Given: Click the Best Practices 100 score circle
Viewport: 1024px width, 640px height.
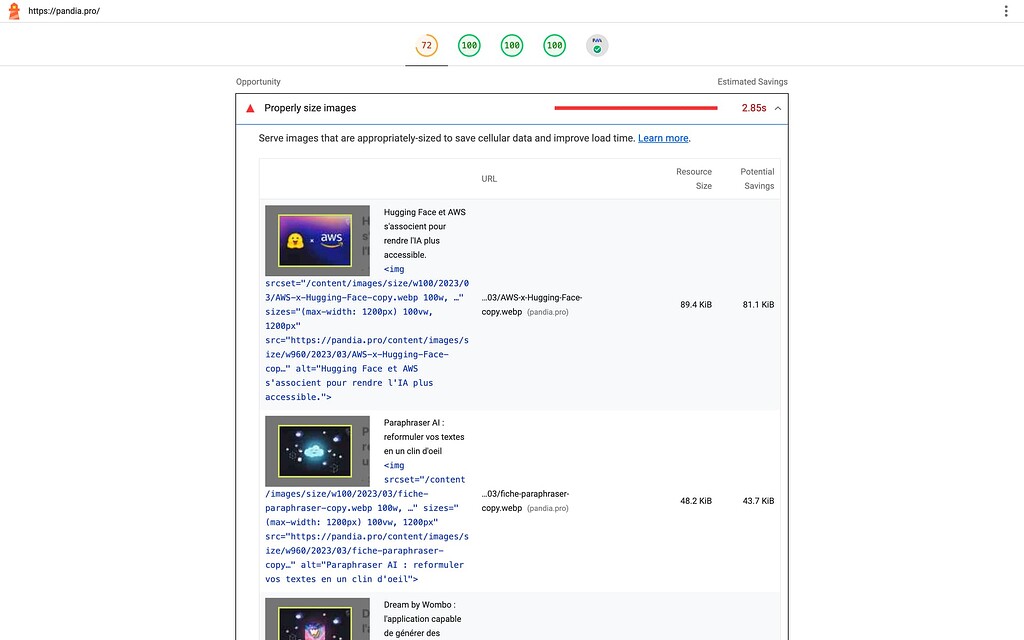Looking at the screenshot, I should click(x=512, y=45).
